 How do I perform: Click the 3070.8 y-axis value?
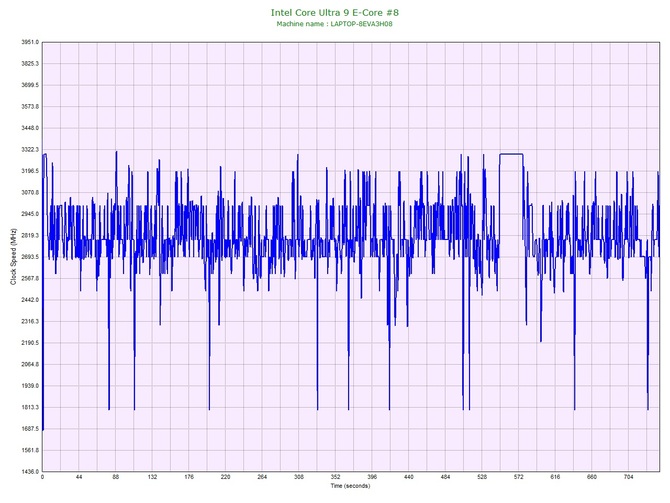coord(30,192)
